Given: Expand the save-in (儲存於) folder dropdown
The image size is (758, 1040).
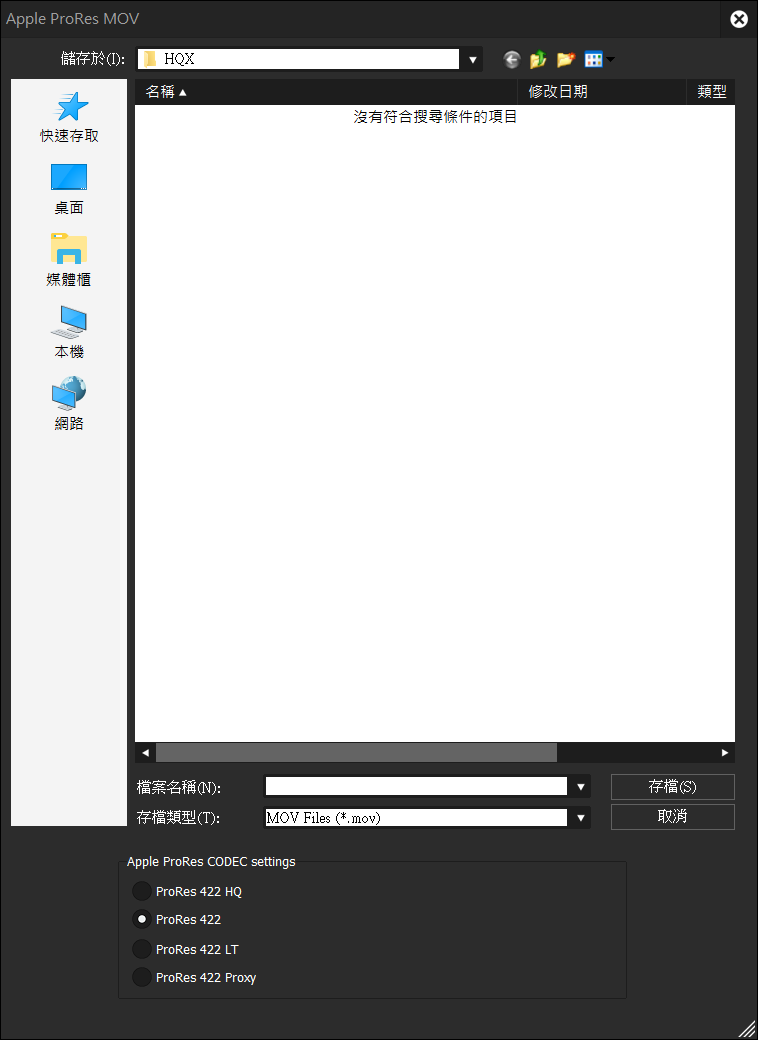Looking at the screenshot, I should 472,60.
